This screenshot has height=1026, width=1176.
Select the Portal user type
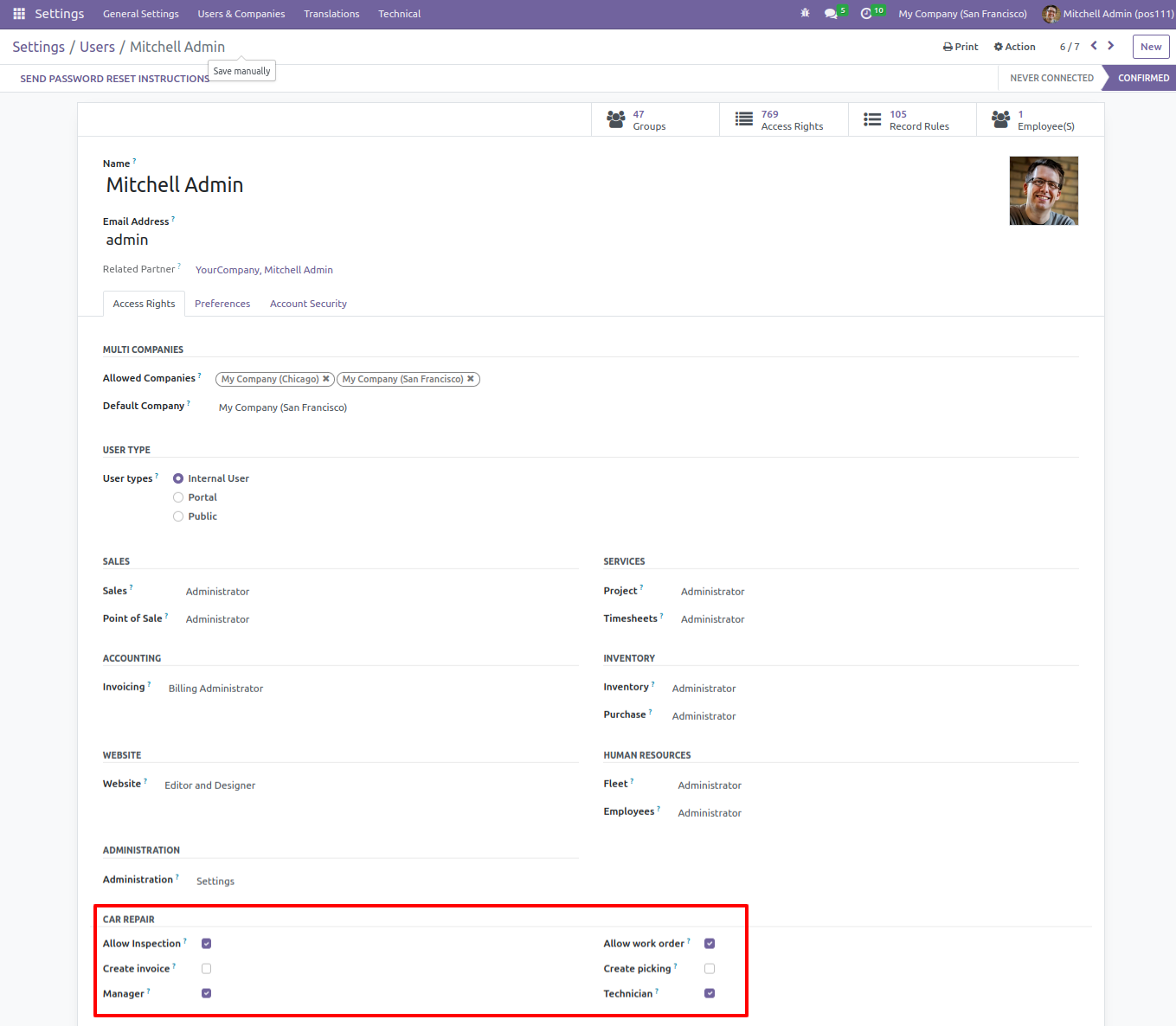point(178,497)
